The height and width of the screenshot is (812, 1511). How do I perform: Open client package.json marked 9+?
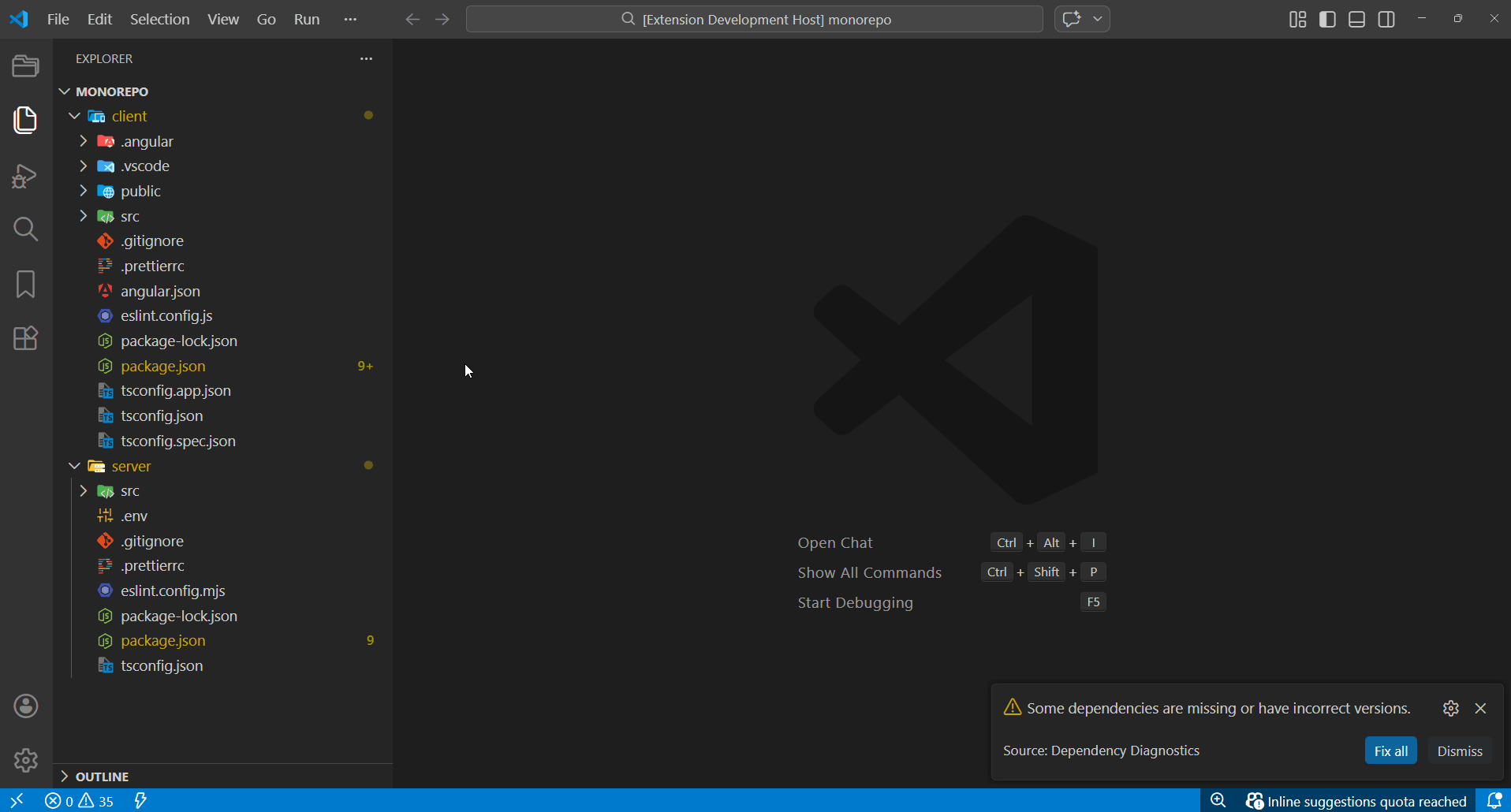(163, 366)
